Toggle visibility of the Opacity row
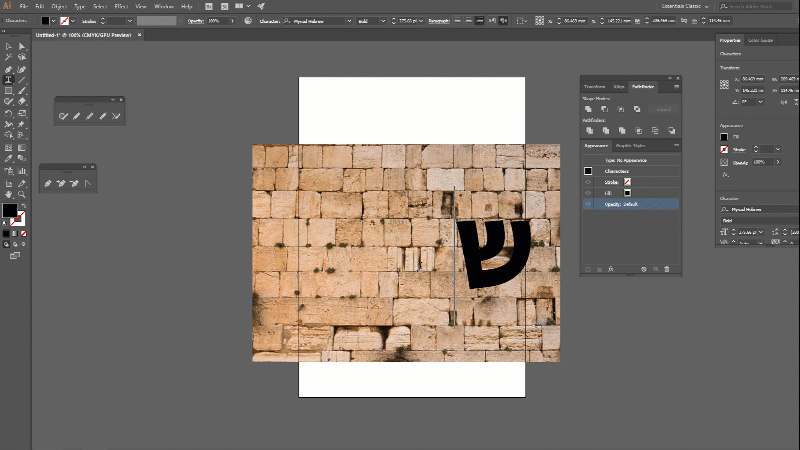Viewport: 800px width, 450px height. point(588,203)
